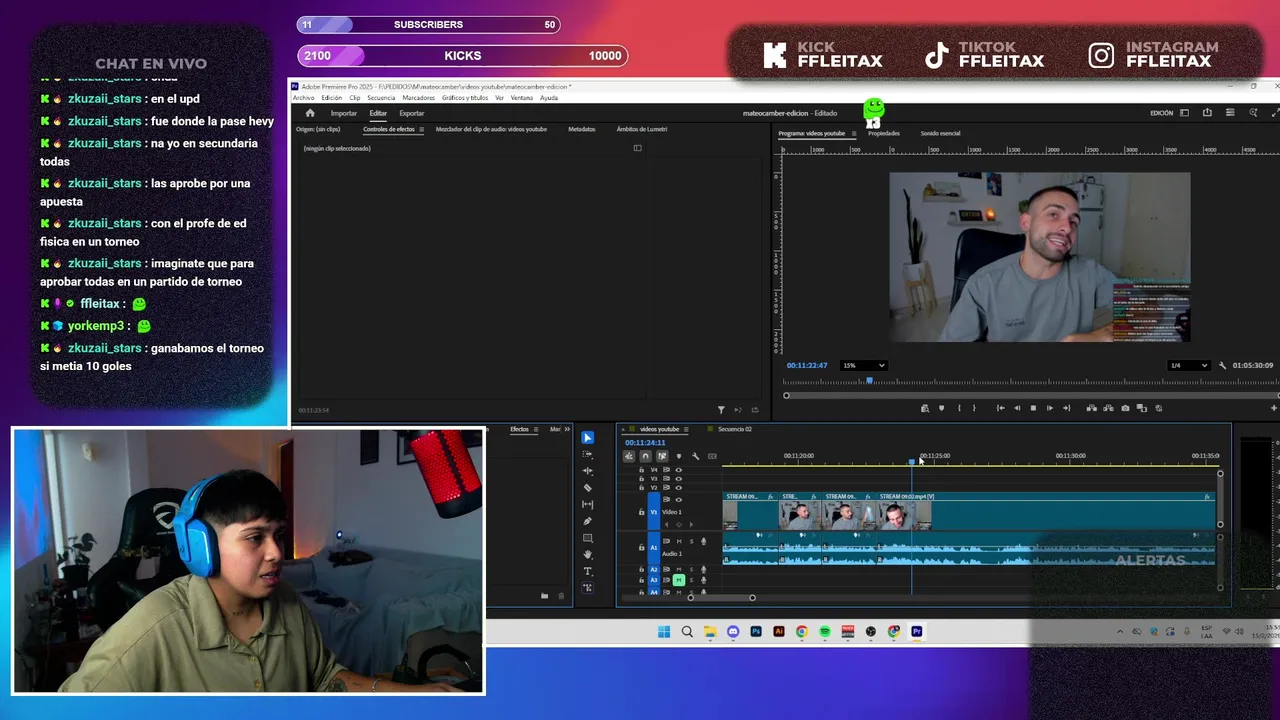Select the Type tool
This screenshot has height=720, width=1280.
point(587,571)
